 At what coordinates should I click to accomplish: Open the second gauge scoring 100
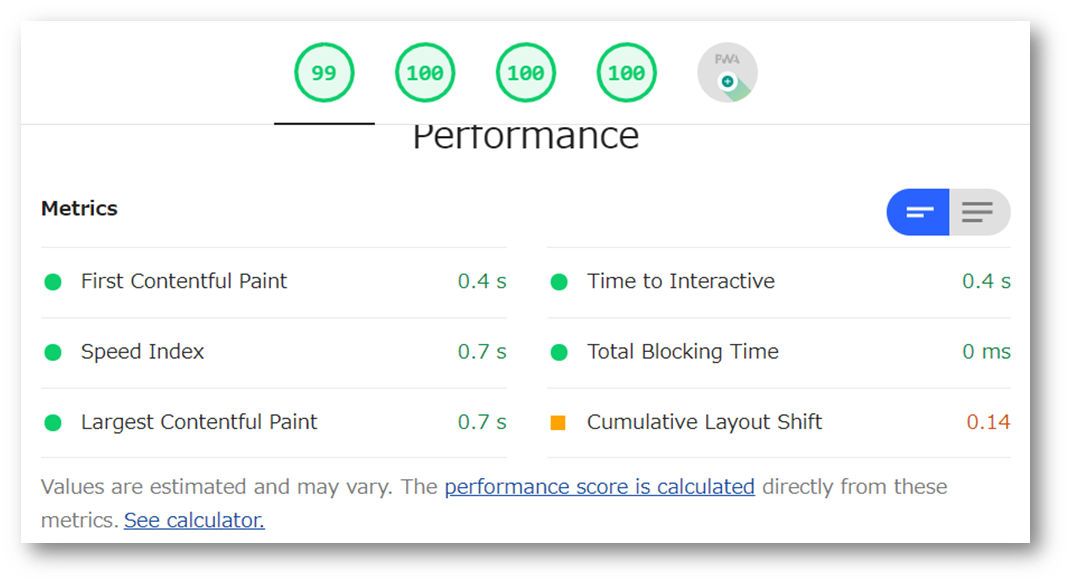425,72
